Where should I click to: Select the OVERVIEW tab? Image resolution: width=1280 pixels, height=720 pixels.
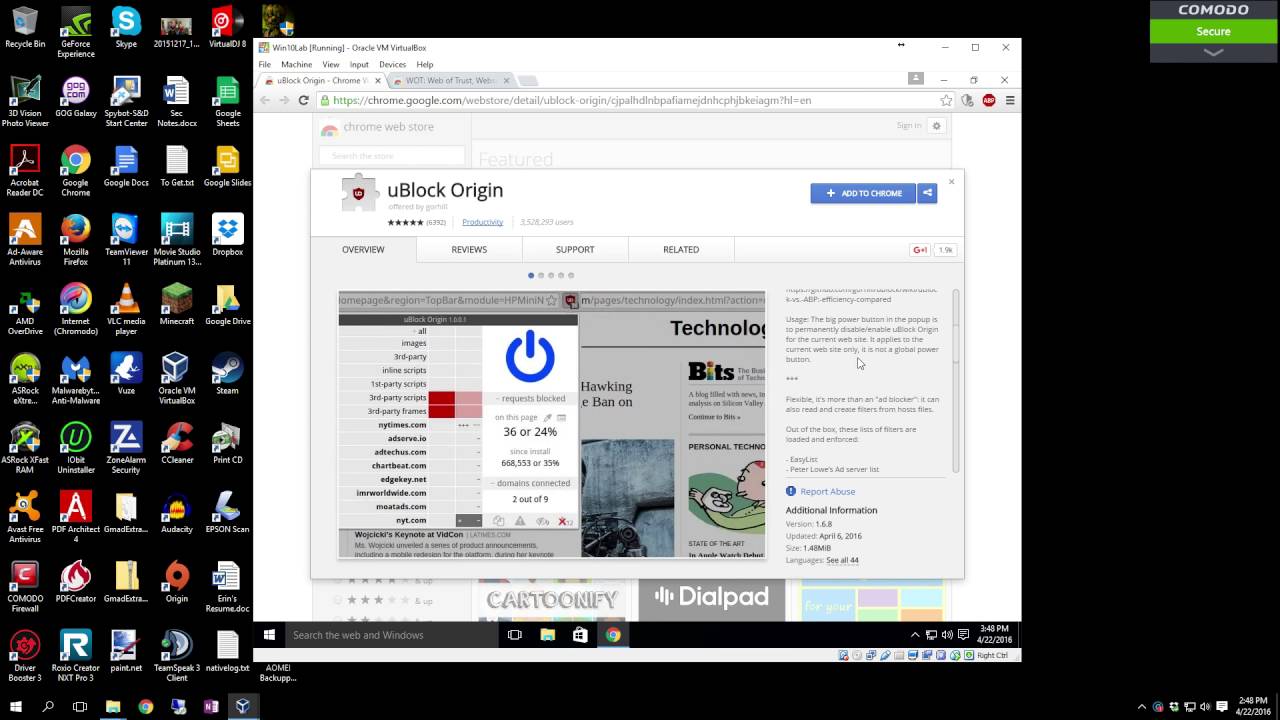(x=363, y=249)
